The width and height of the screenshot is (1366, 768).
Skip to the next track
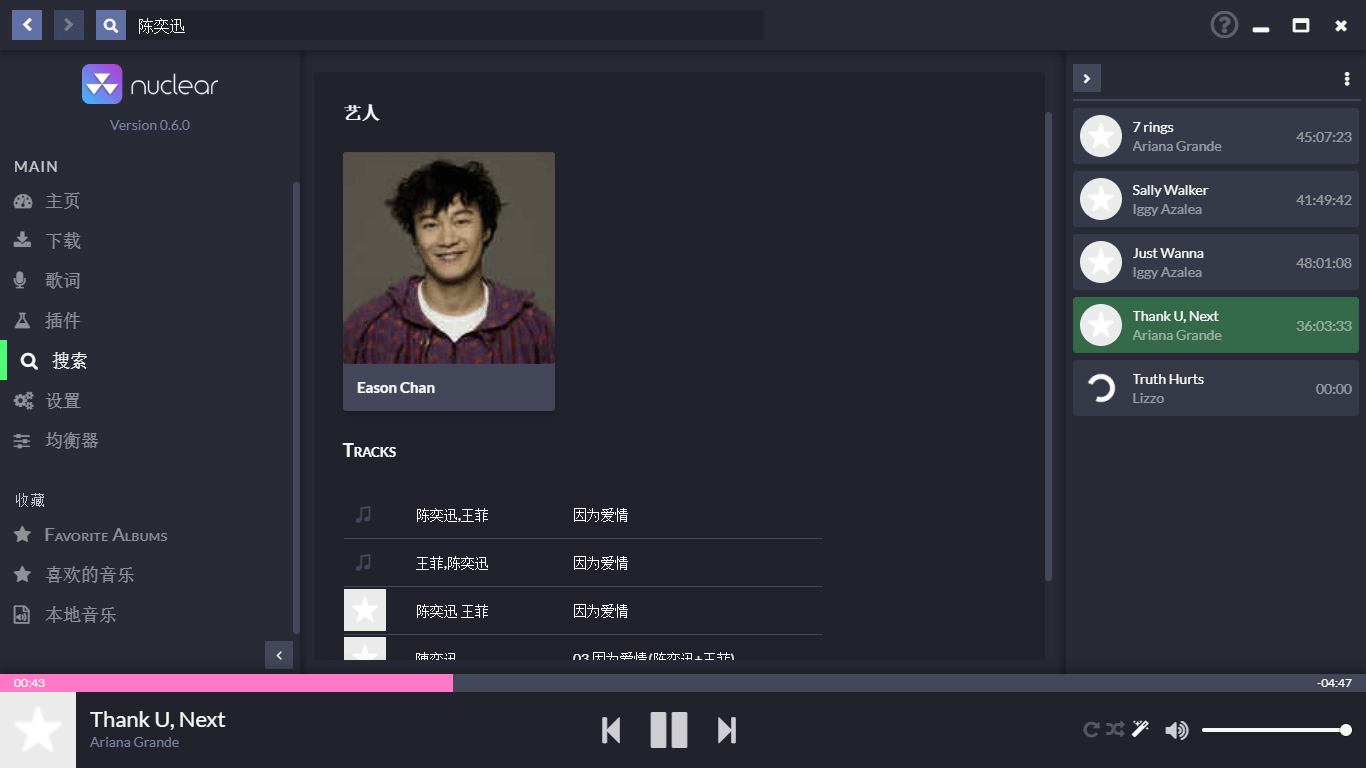coord(727,730)
